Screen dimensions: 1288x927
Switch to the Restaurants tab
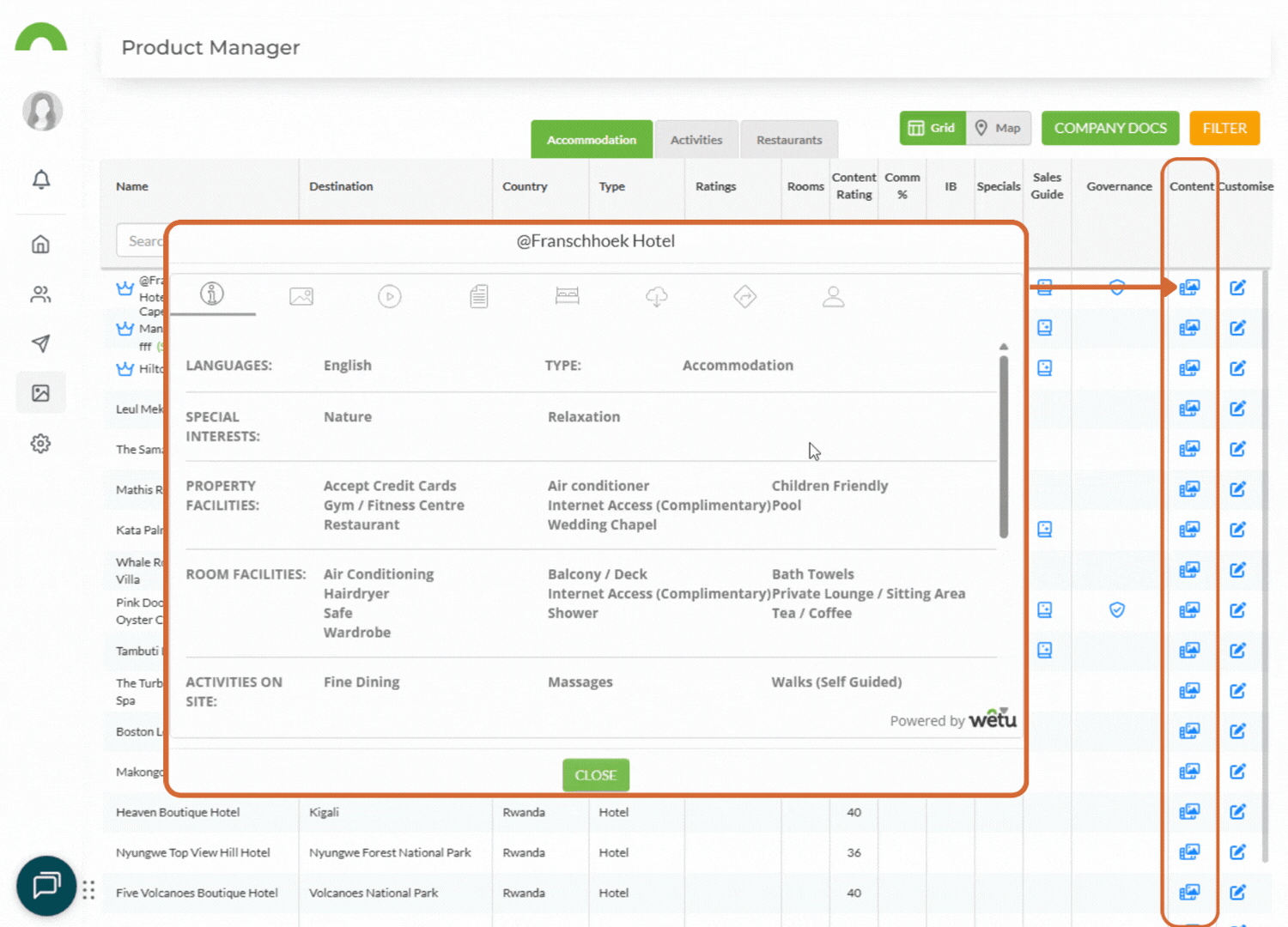click(788, 139)
